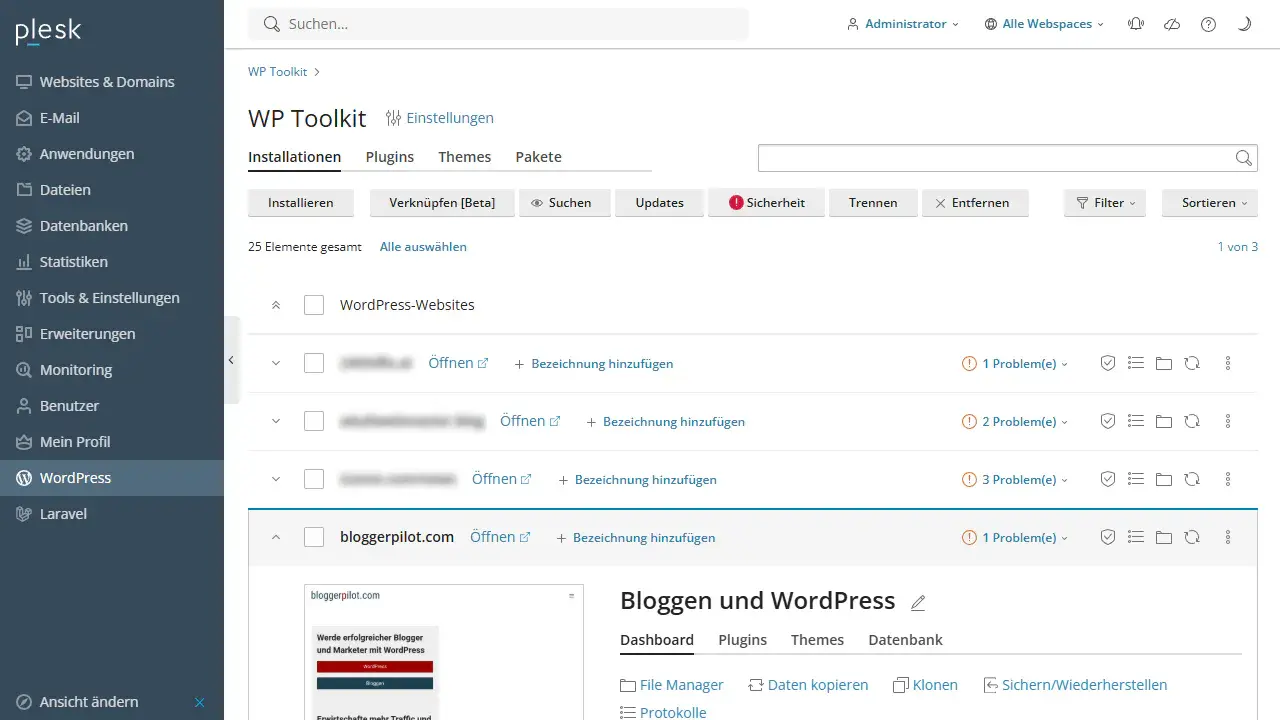Collapse the bloggerpilot.com row details
1280x720 pixels.
pyautogui.click(x=276, y=538)
